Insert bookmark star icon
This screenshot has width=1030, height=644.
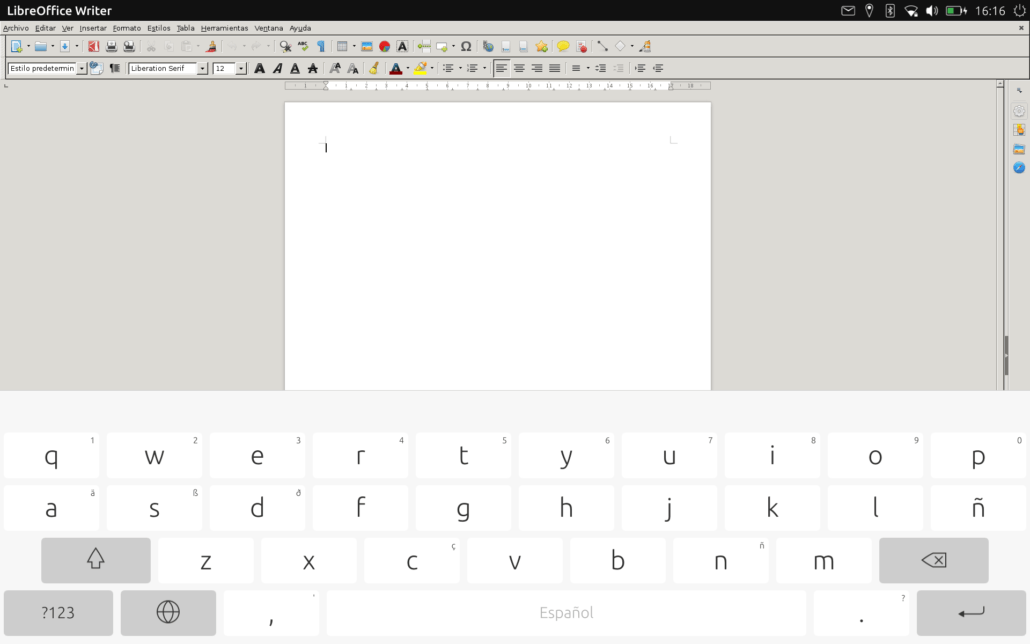541,46
